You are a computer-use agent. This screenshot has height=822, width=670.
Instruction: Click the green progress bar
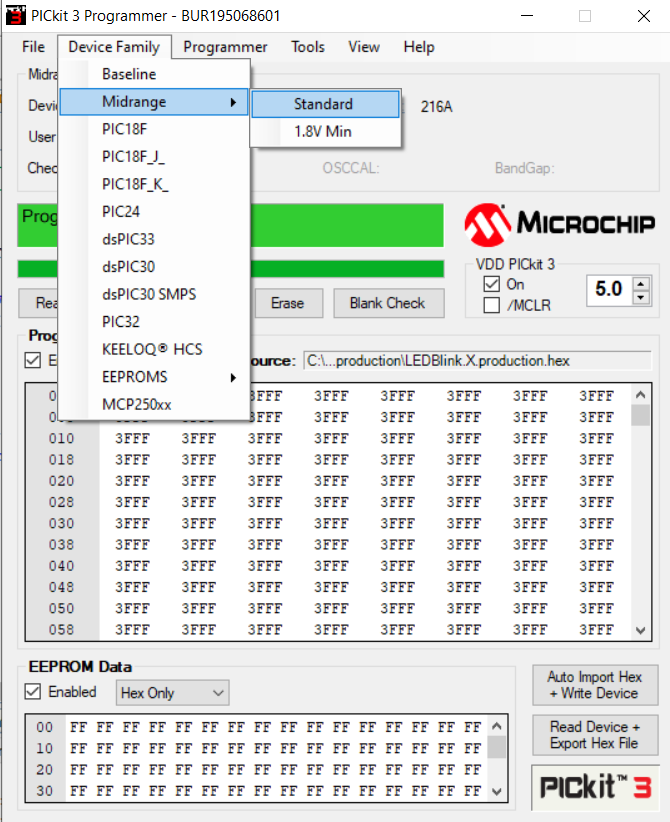click(x=348, y=268)
